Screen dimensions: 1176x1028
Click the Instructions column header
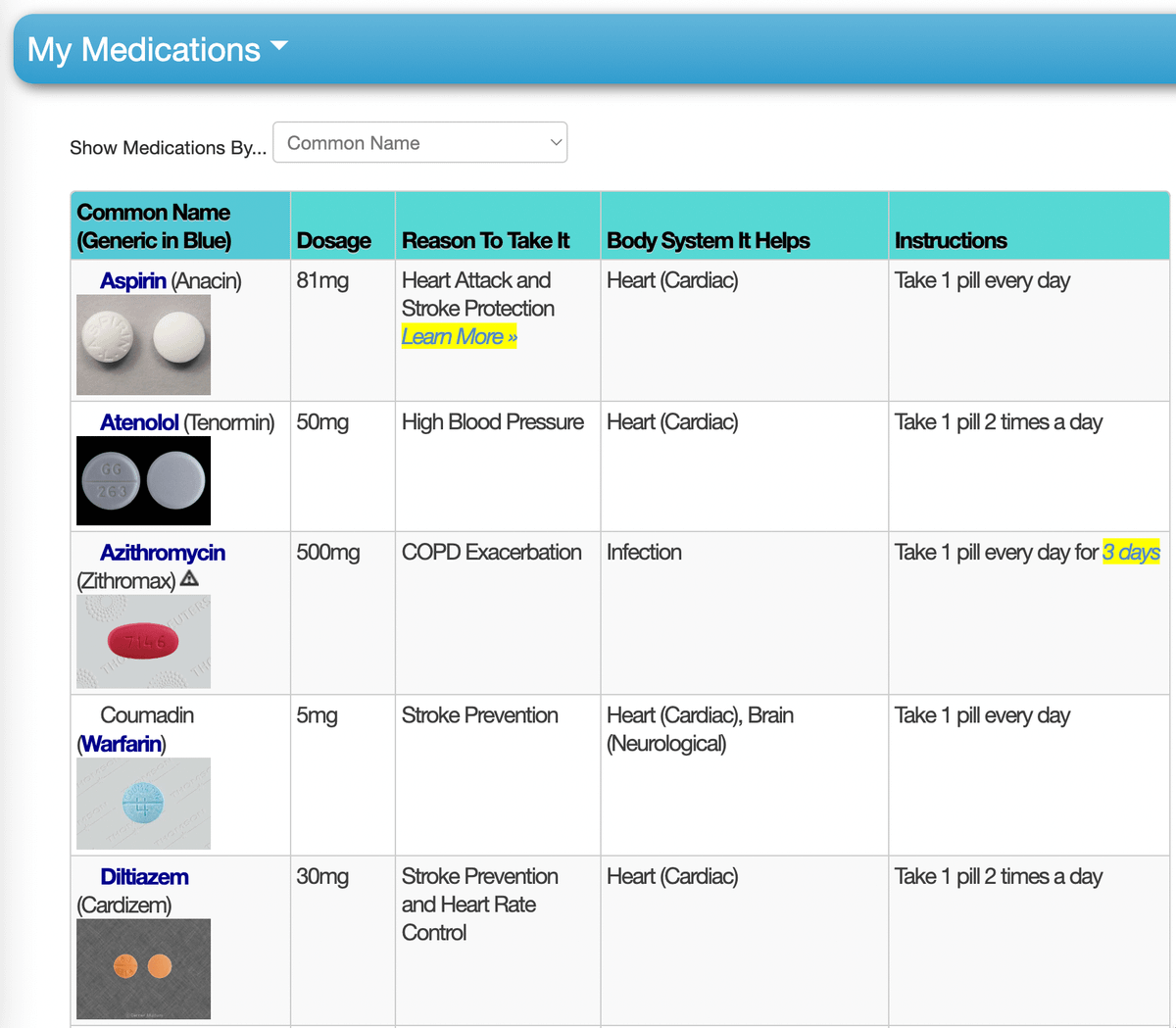pos(951,241)
